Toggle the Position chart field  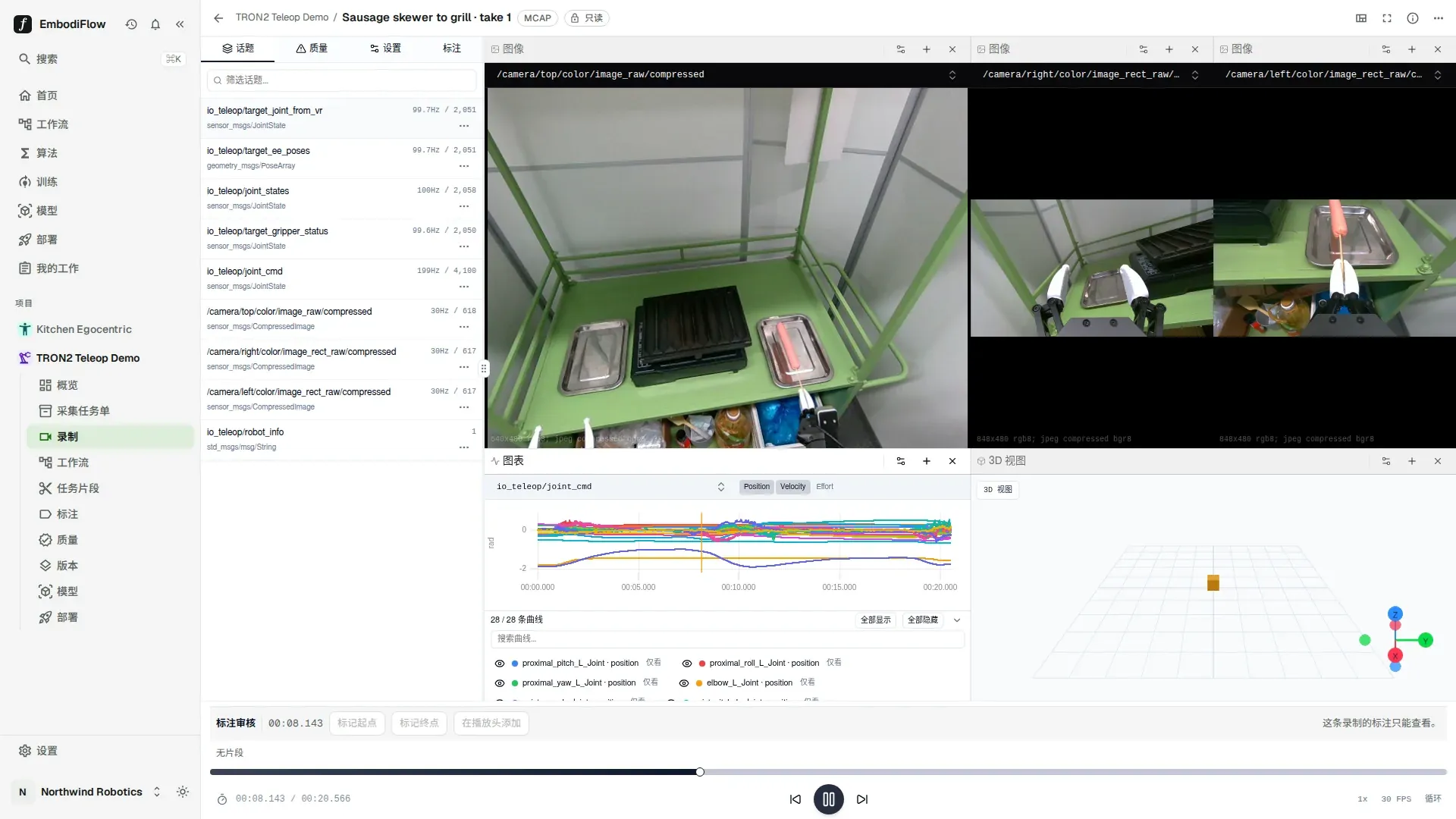(757, 487)
